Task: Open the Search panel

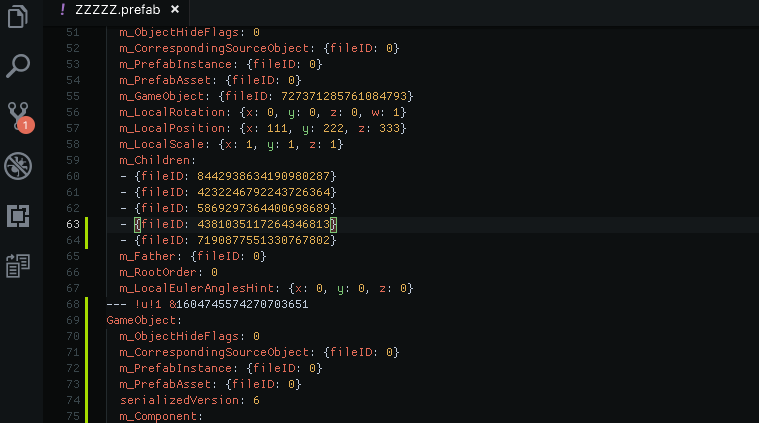Action: 18,66
